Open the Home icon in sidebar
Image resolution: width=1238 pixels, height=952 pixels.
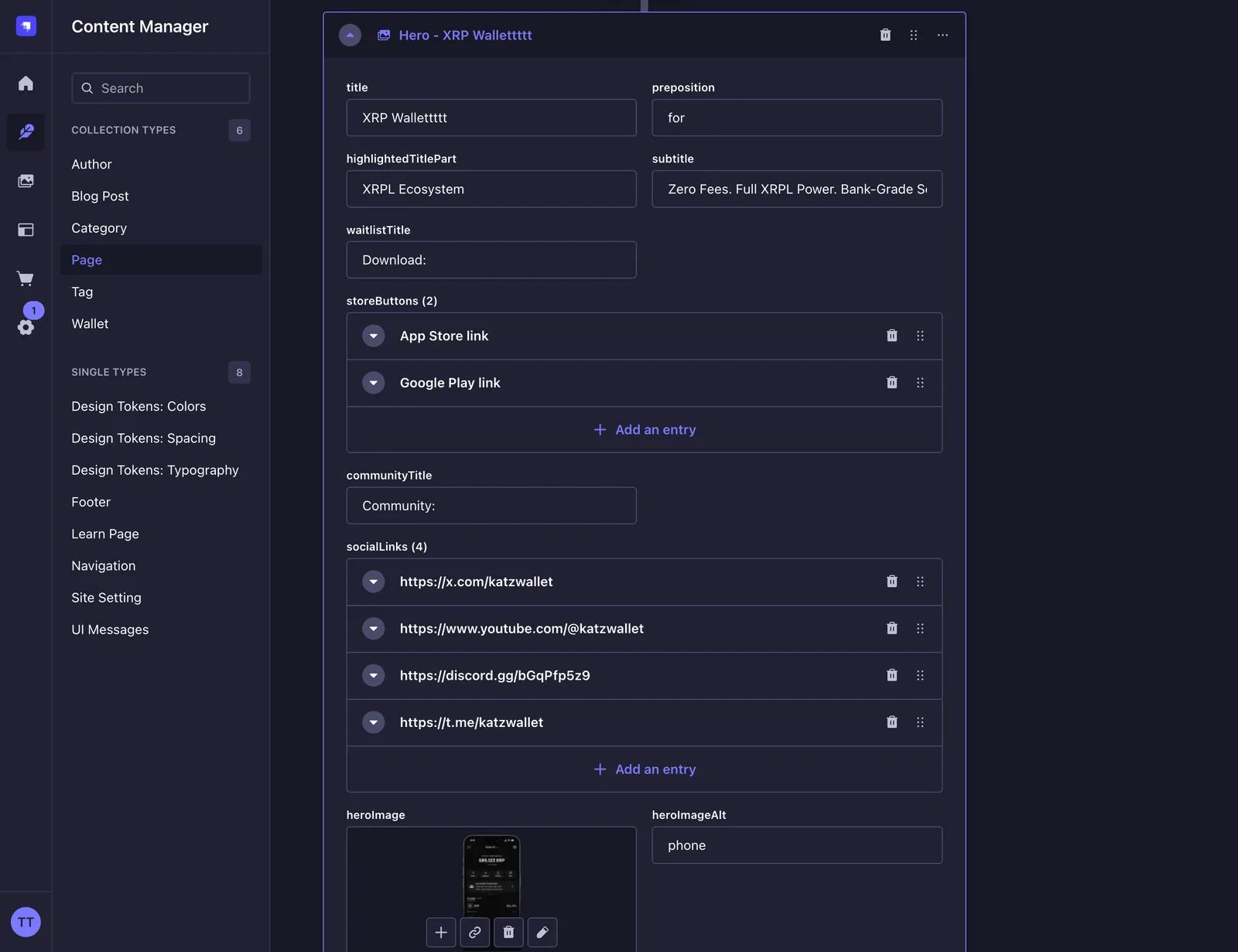[26, 83]
